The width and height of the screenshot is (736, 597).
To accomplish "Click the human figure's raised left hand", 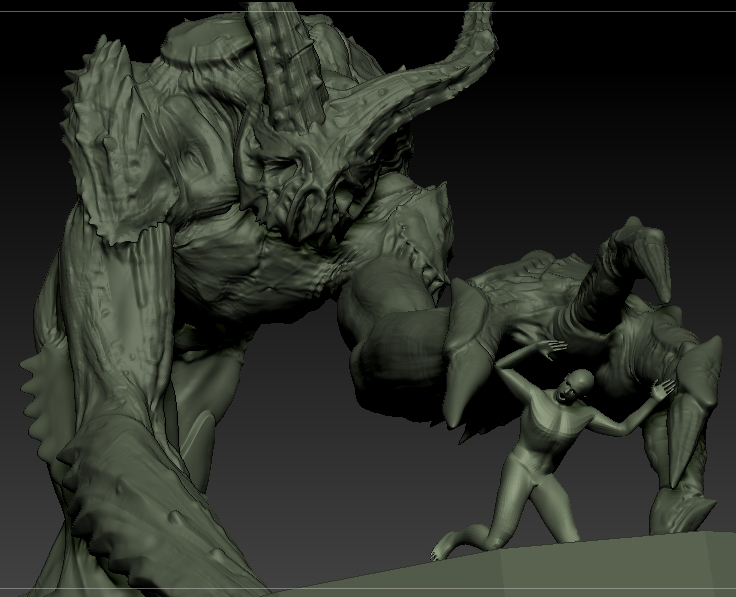I will point(663,390).
